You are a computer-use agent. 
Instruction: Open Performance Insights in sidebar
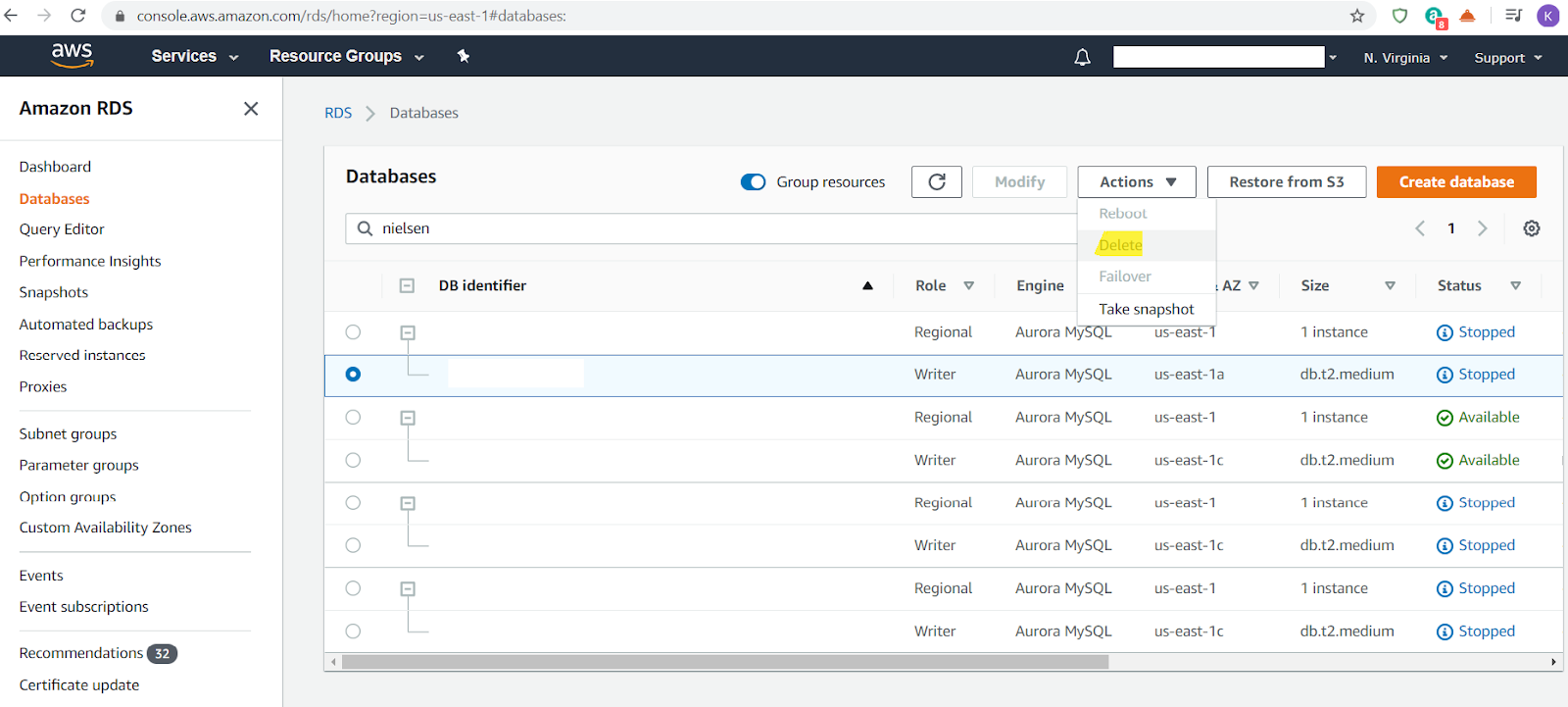coord(90,261)
